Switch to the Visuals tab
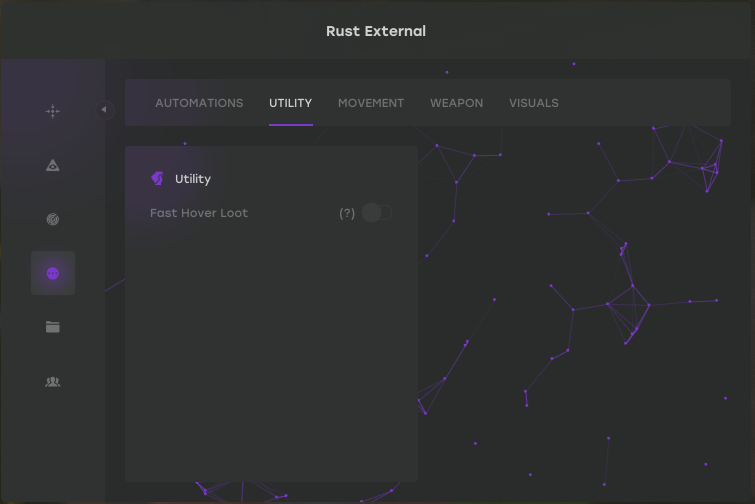This screenshot has height=504, width=755. click(x=533, y=103)
